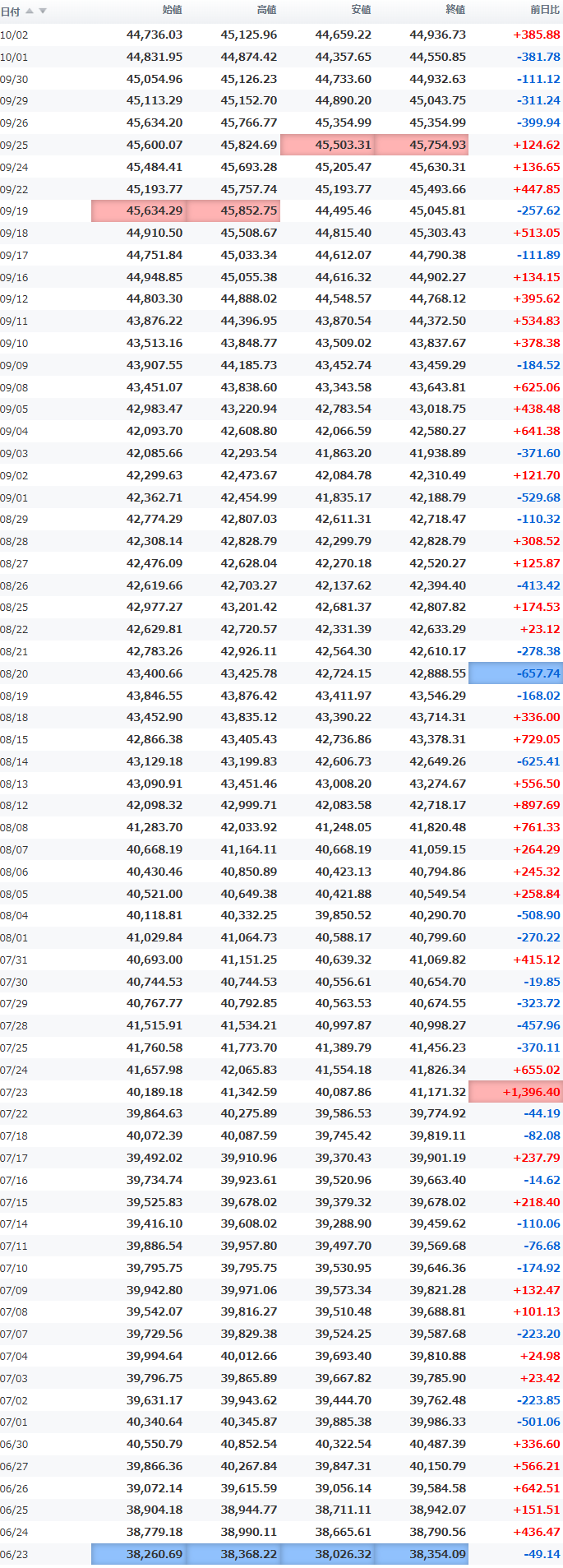This screenshot has width=563, height=1568.
Task: Click the 終値 column header
Action: tap(455, 10)
